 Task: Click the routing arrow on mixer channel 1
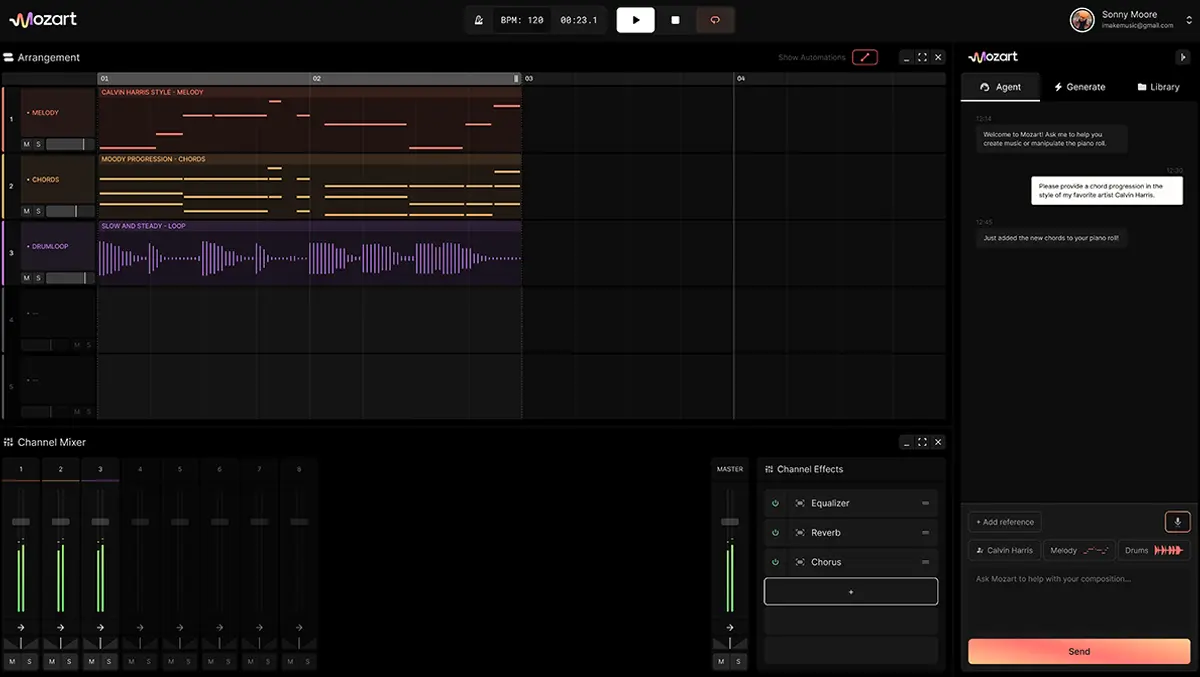tap(21, 628)
